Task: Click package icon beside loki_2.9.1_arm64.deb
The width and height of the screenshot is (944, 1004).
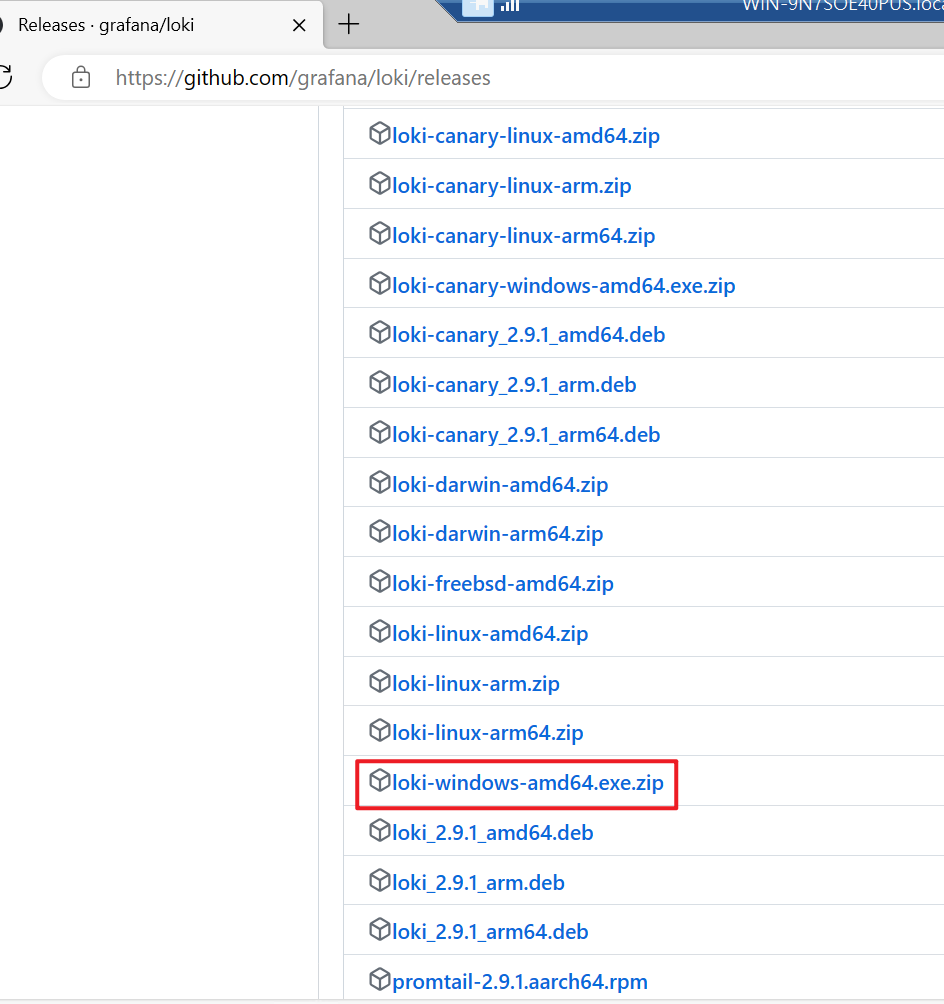Action: tap(380, 930)
